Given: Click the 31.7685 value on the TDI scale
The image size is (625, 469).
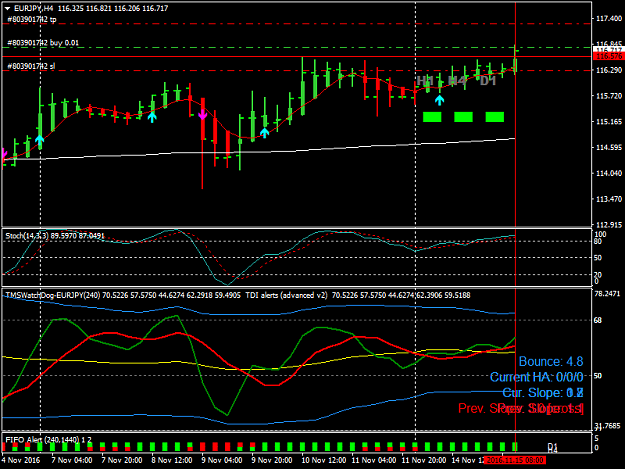Looking at the screenshot, I should 607,426.
